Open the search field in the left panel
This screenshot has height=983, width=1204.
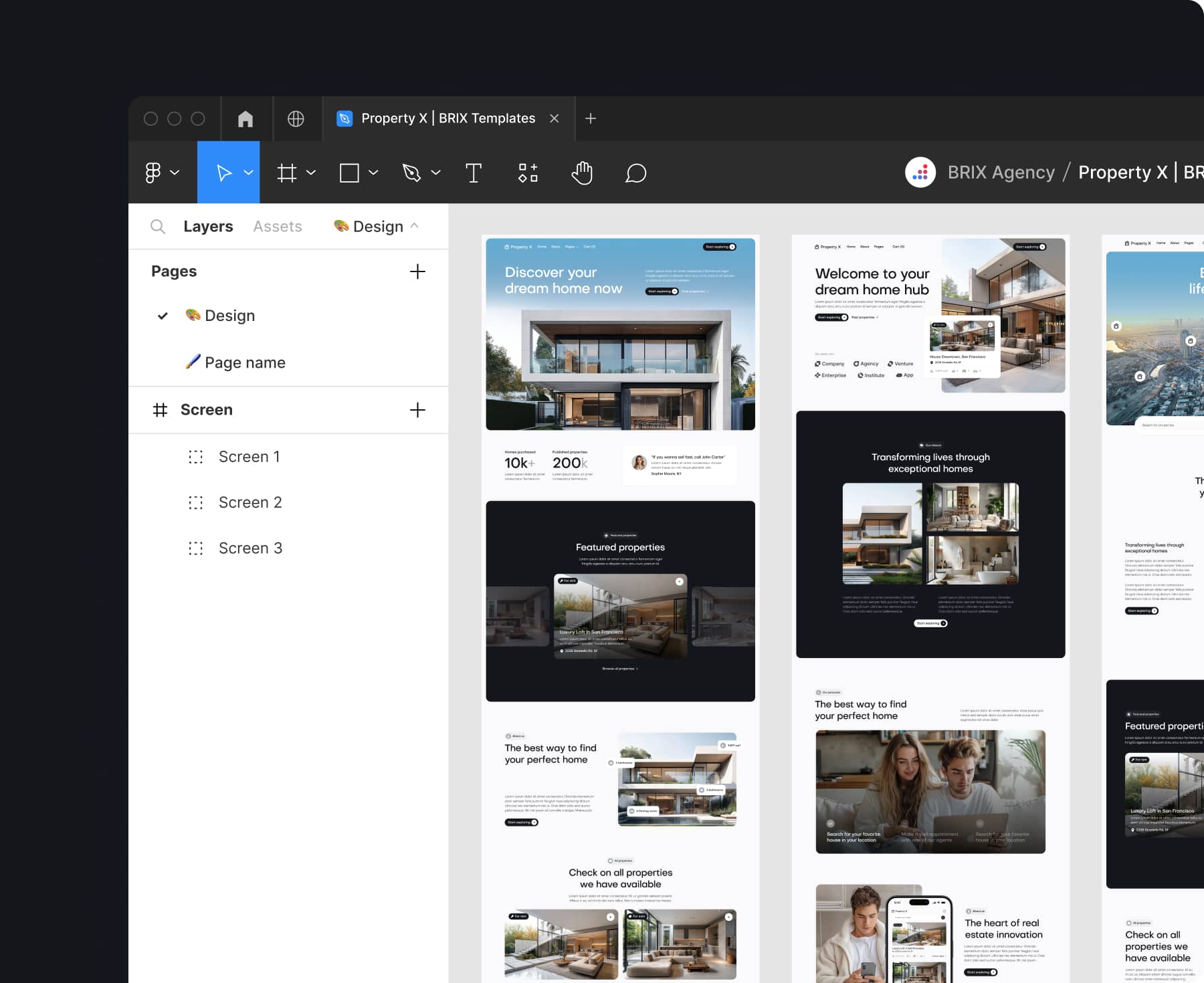tap(158, 226)
